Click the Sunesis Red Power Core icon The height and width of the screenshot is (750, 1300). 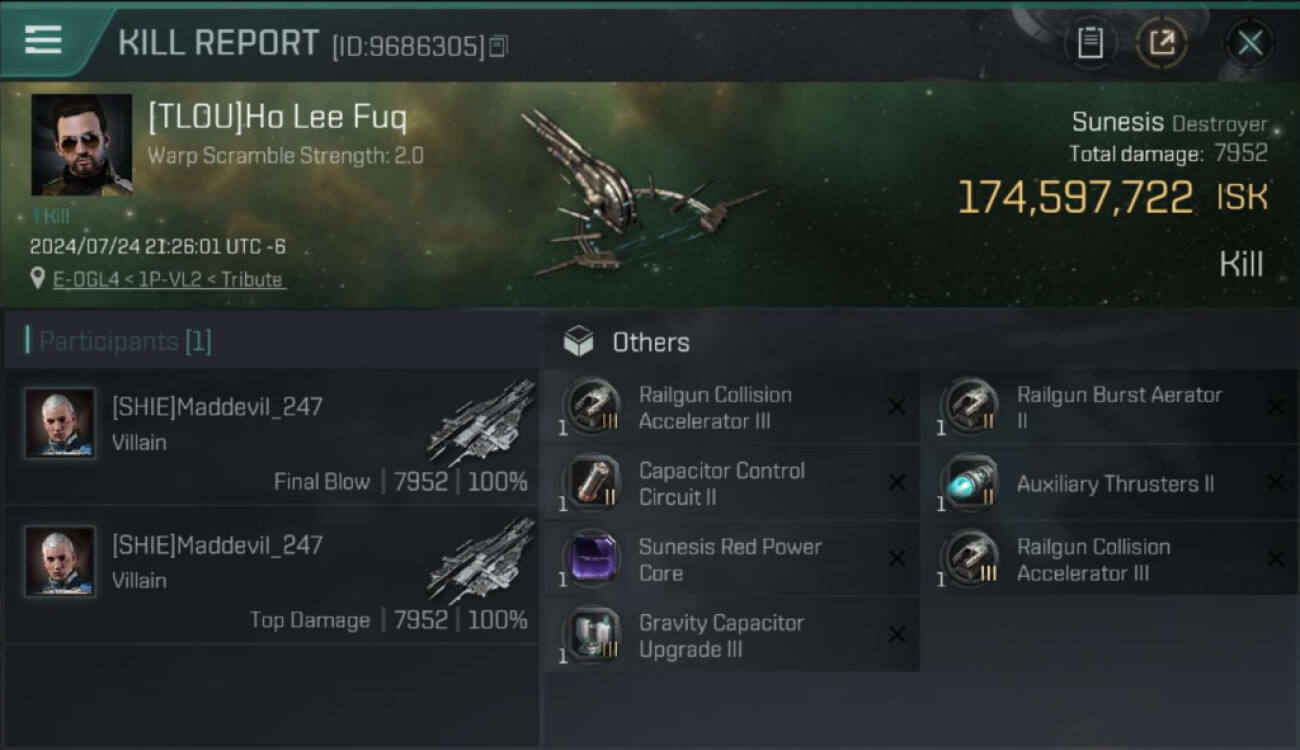click(x=592, y=559)
